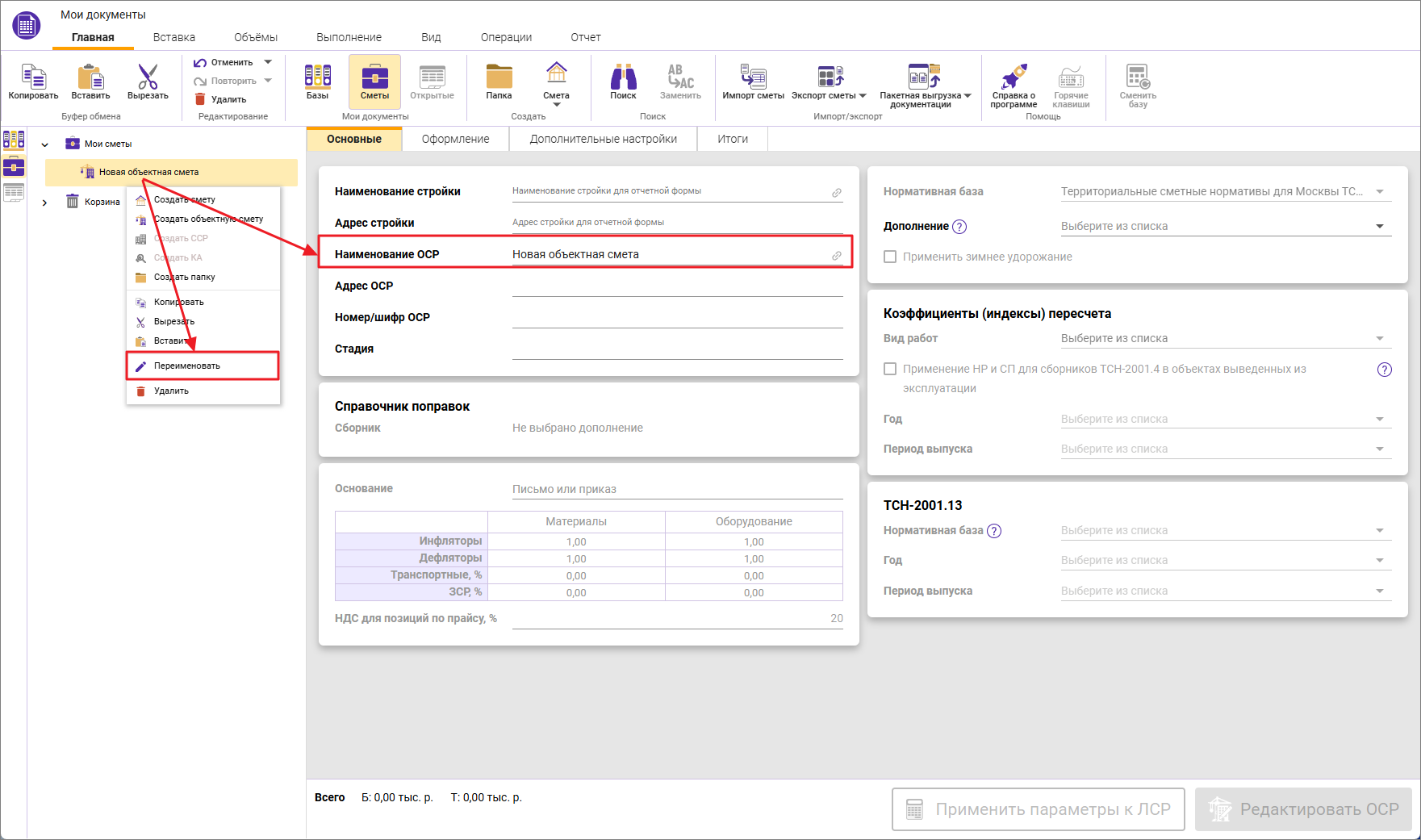Open the Итоги tab
This screenshot has width=1421, height=840.
[x=732, y=139]
